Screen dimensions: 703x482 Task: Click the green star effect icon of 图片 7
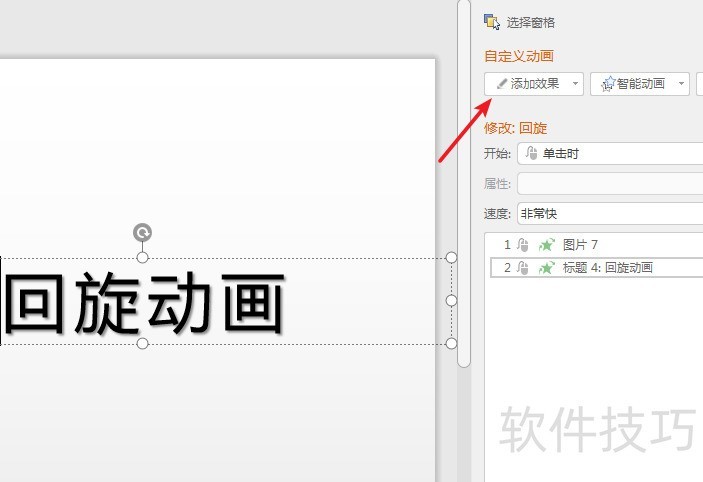546,245
